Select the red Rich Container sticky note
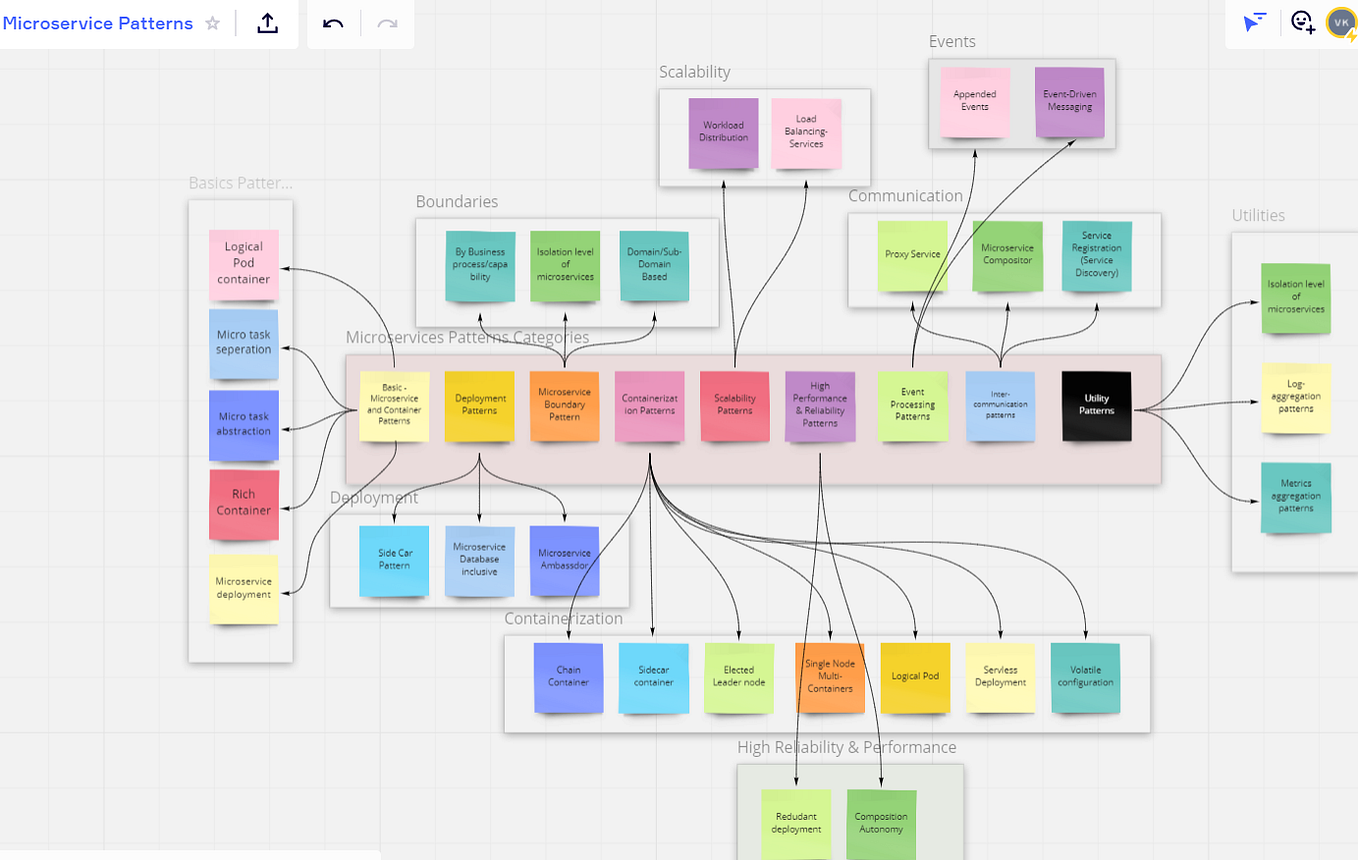The image size is (1358, 860). point(244,505)
